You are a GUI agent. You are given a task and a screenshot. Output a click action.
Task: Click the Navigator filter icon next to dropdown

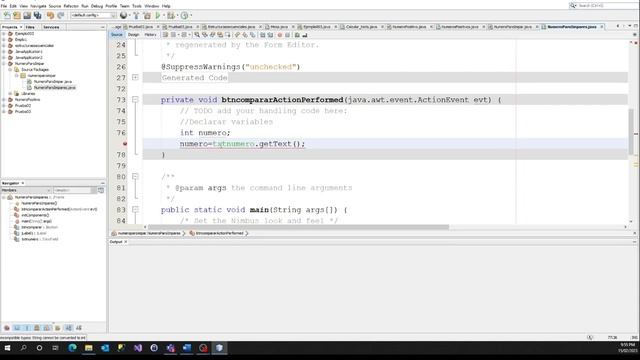tap(101, 190)
